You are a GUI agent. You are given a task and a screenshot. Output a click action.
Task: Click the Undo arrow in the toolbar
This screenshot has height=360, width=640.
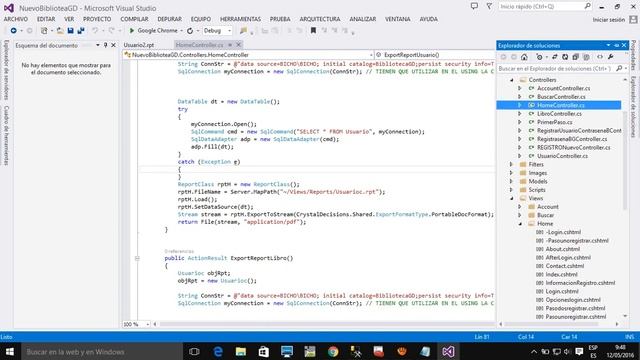[x=95, y=31]
